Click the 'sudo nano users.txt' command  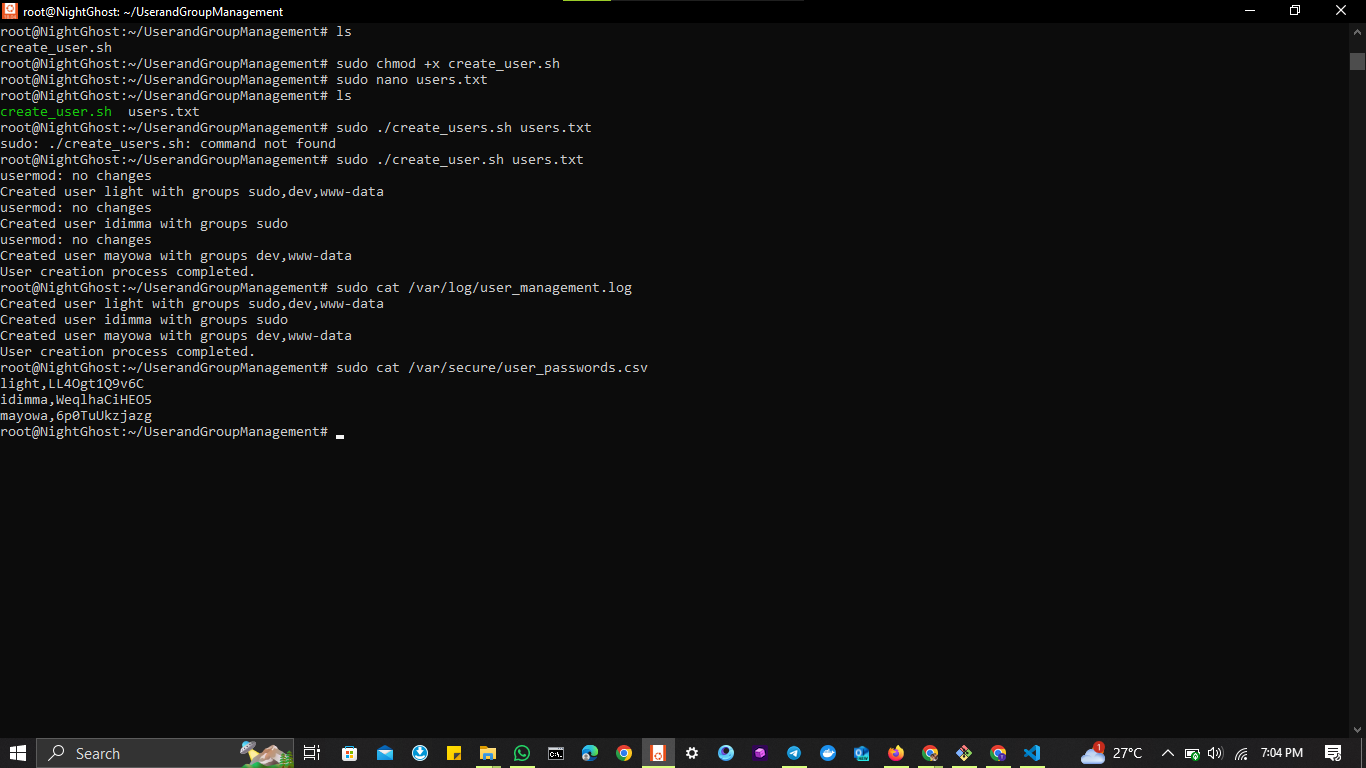pos(412,80)
